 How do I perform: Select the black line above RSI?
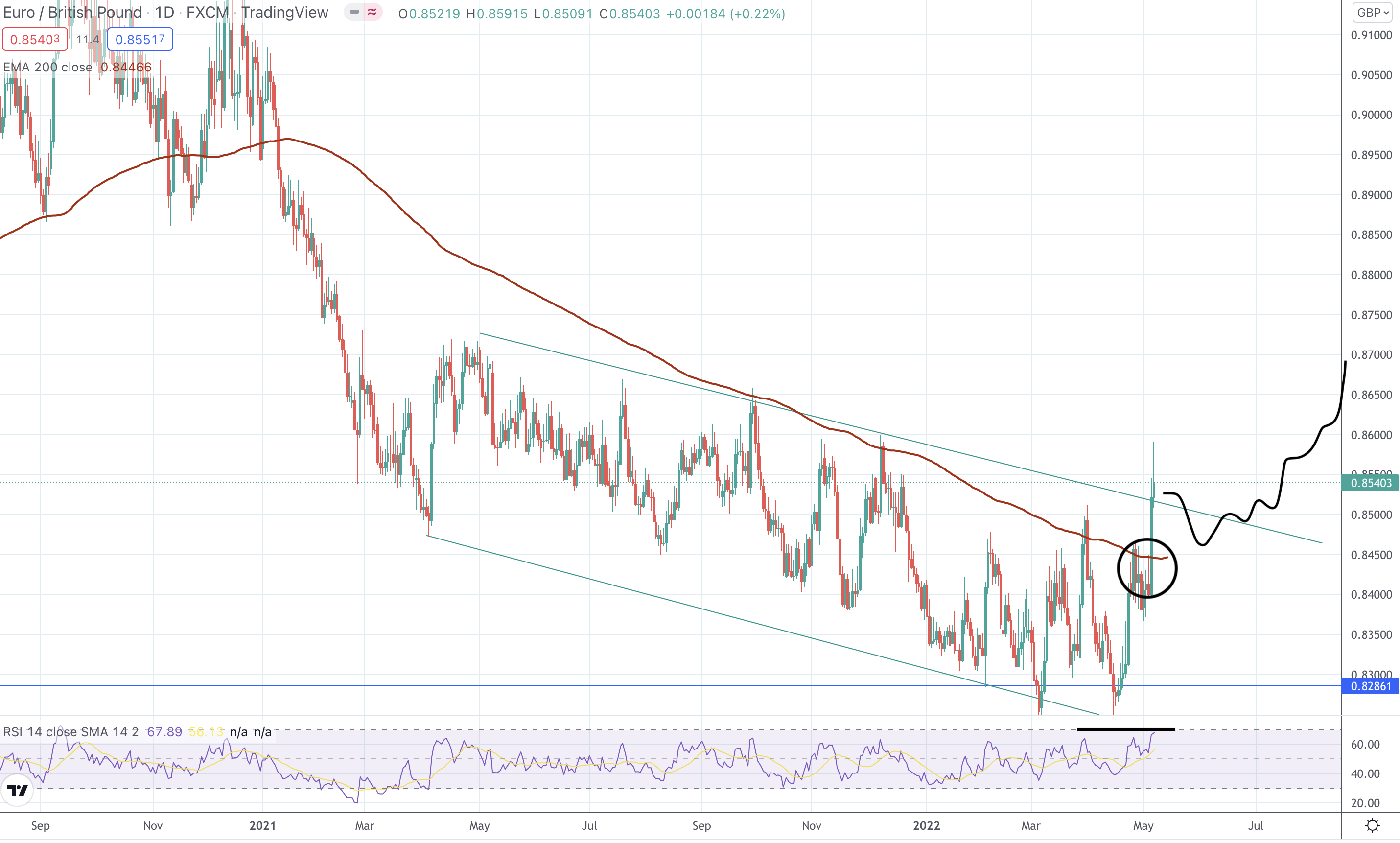pyautogui.click(x=1126, y=729)
